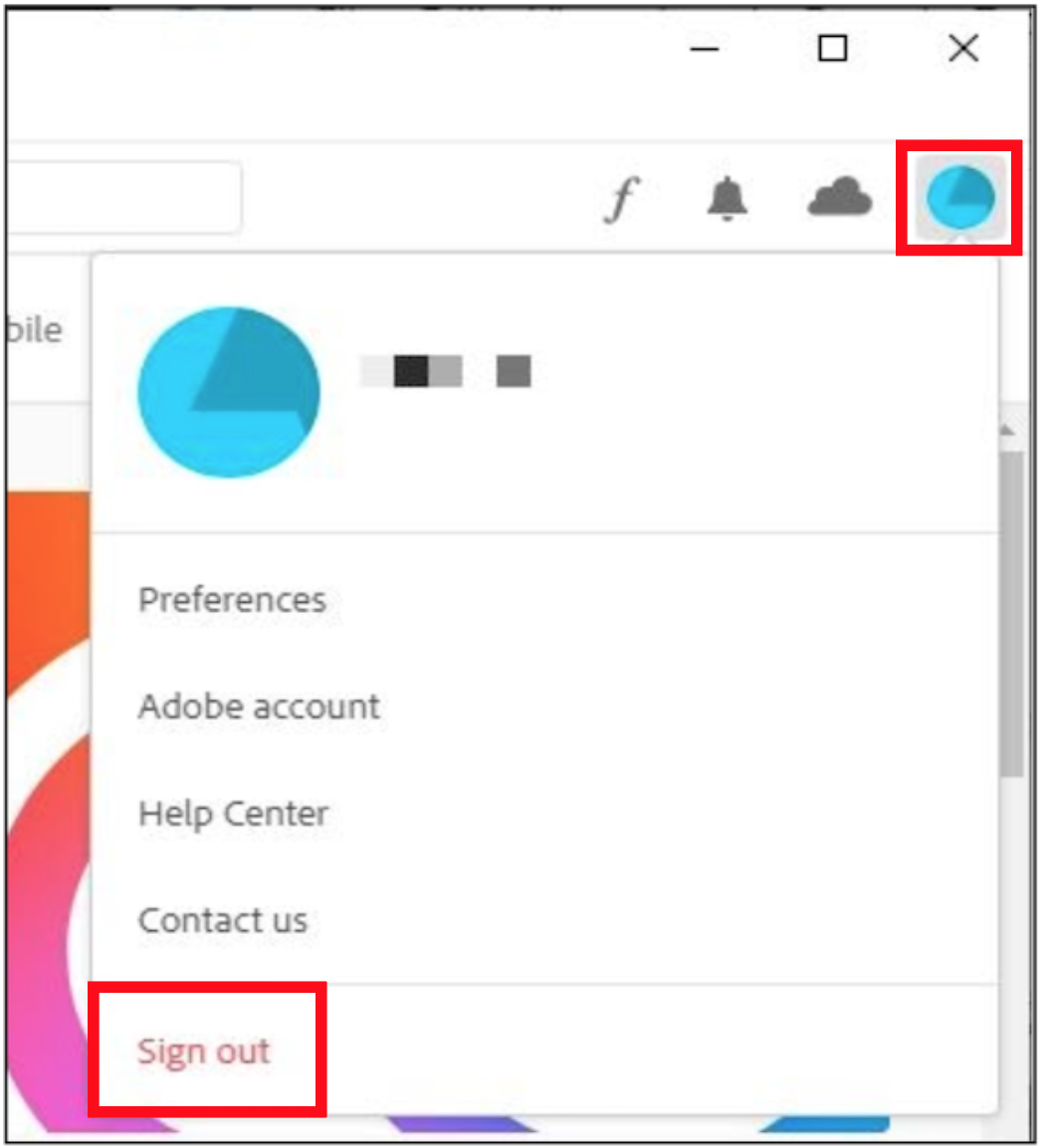Close the Creative Cloud window
This screenshot has width=1045, height=1148.
click(x=963, y=49)
